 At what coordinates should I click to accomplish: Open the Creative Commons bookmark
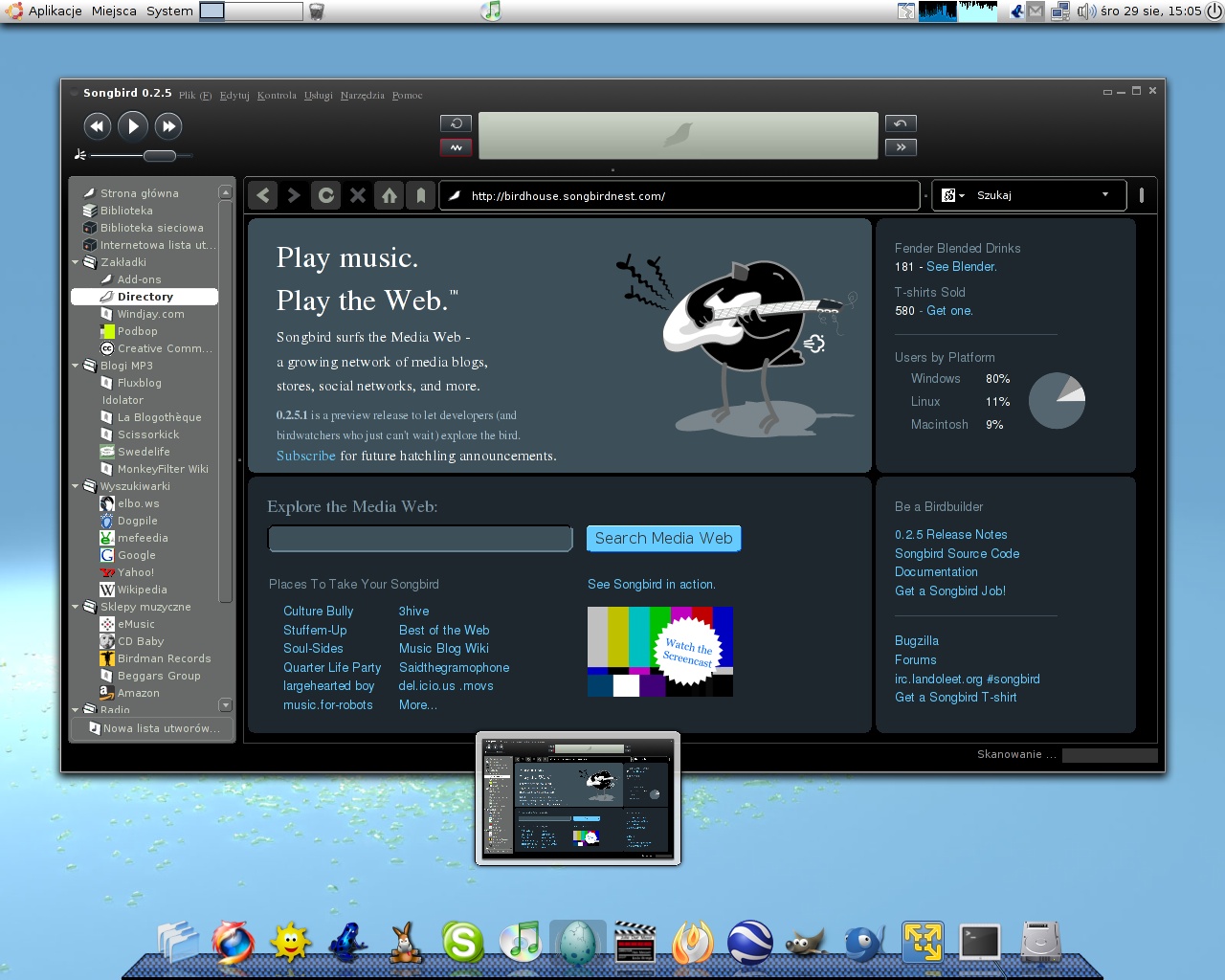[x=145, y=348]
